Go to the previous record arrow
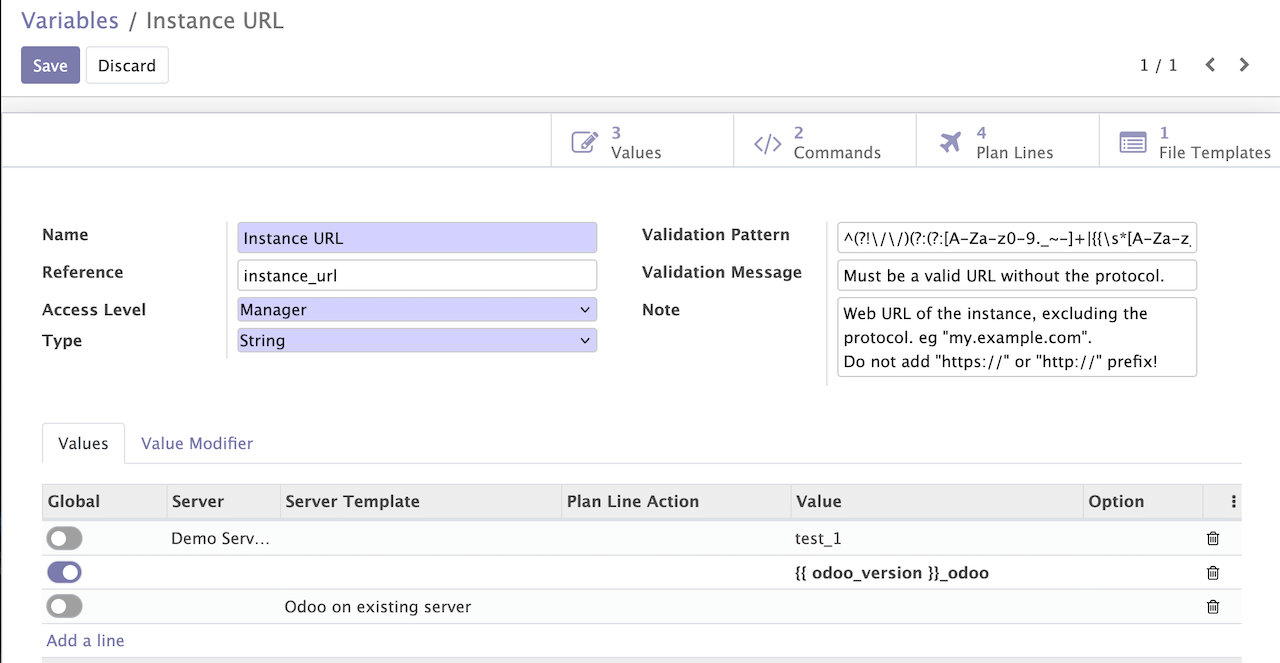1280x663 pixels. (x=1210, y=65)
